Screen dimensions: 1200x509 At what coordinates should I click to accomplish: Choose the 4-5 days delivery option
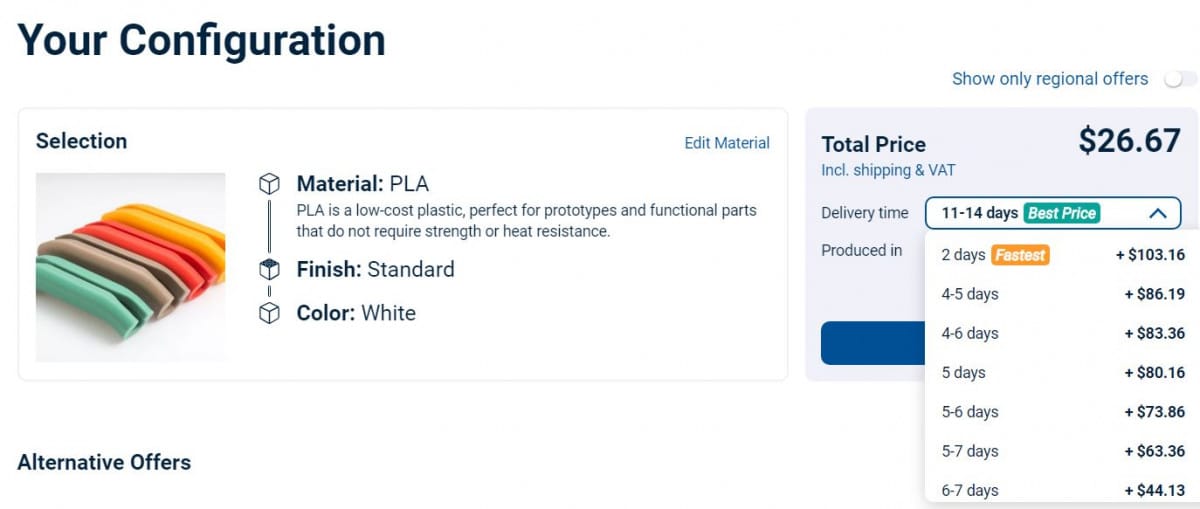coord(1063,294)
